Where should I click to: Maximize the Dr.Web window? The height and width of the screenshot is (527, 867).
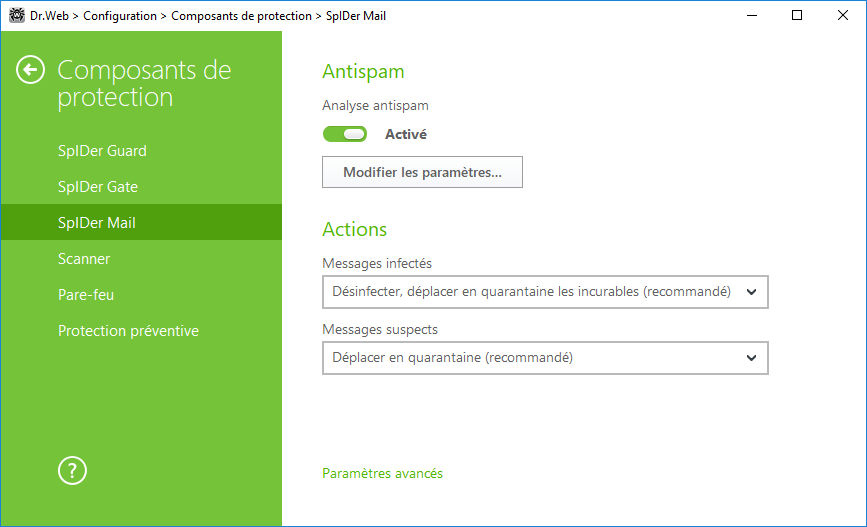(x=797, y=15)
